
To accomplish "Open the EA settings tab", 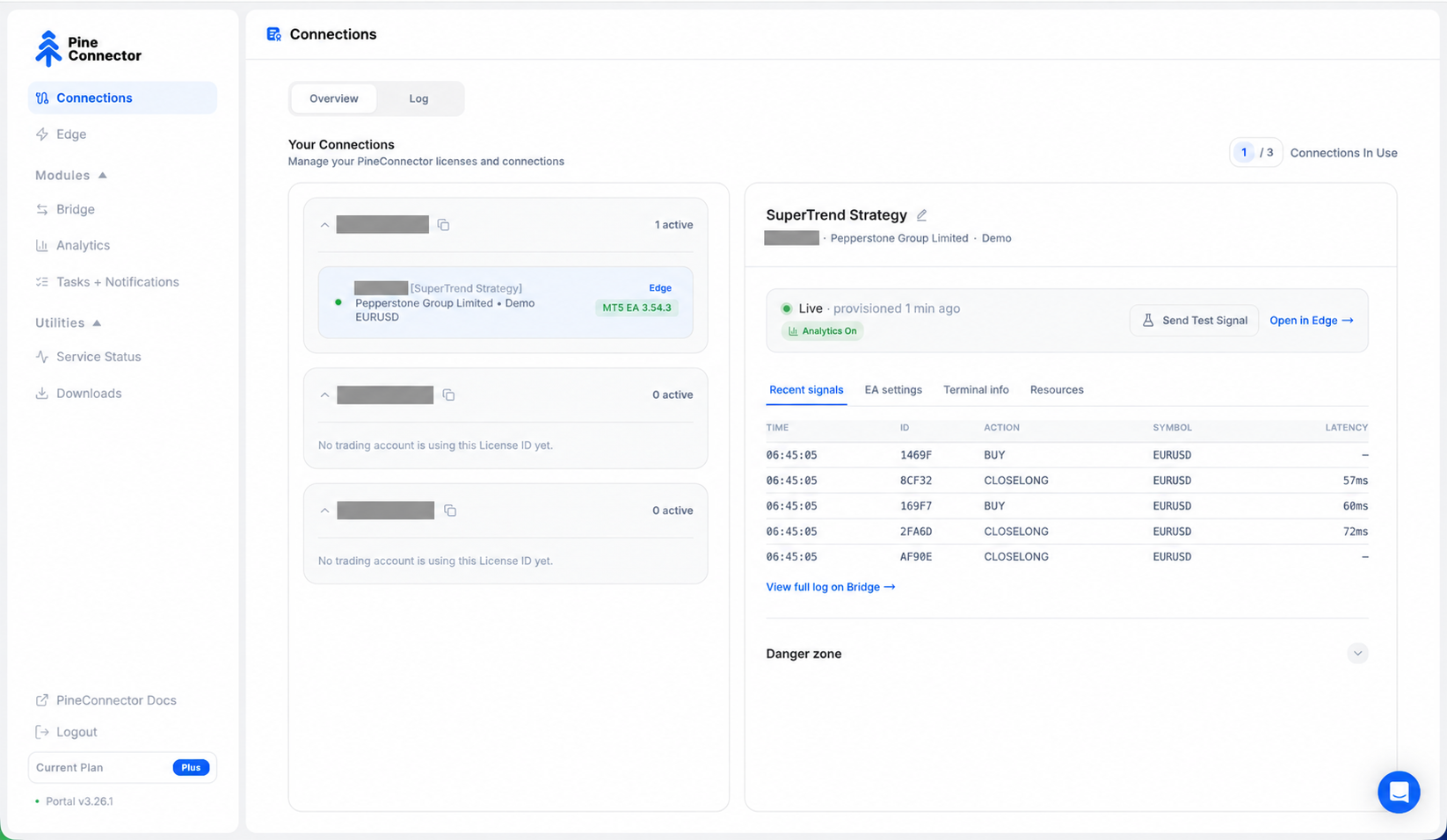I will click(x=893, y=390).
